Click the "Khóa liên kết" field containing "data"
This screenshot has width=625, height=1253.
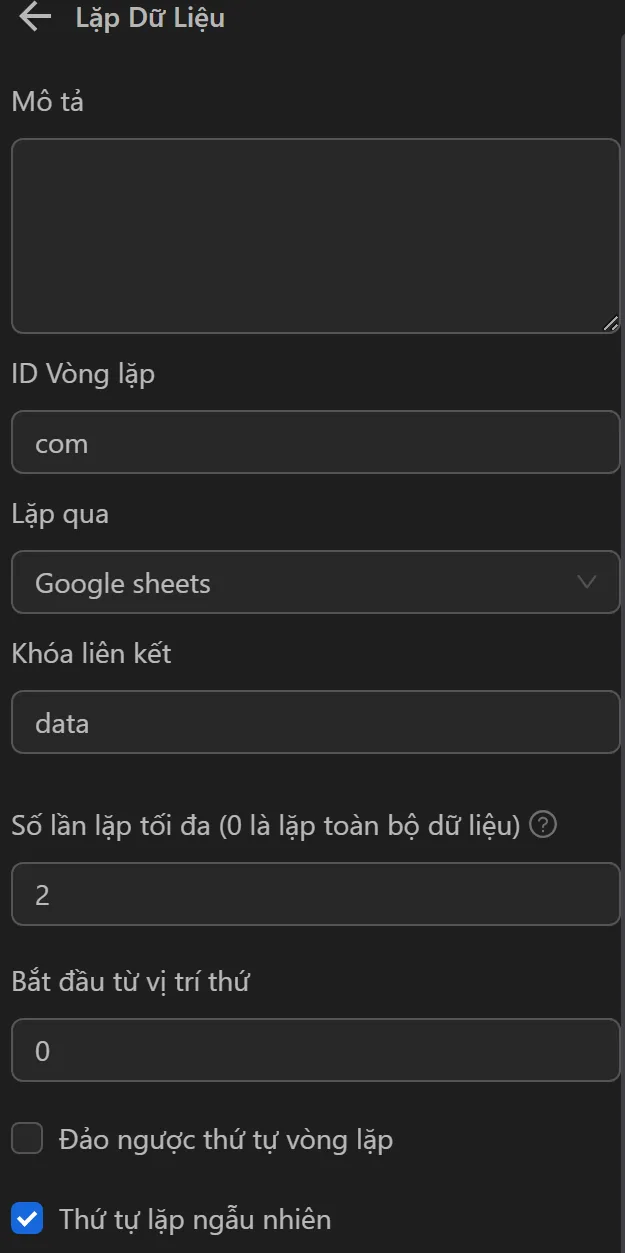315,723
